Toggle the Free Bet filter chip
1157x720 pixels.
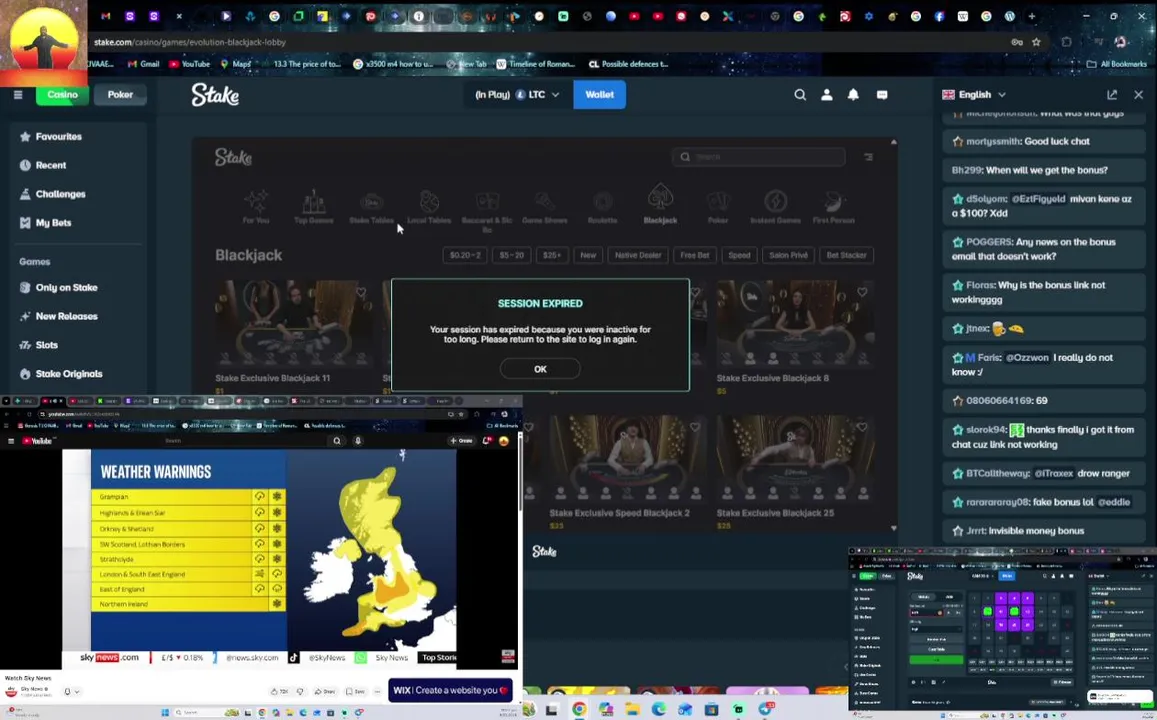click(694, 255)
